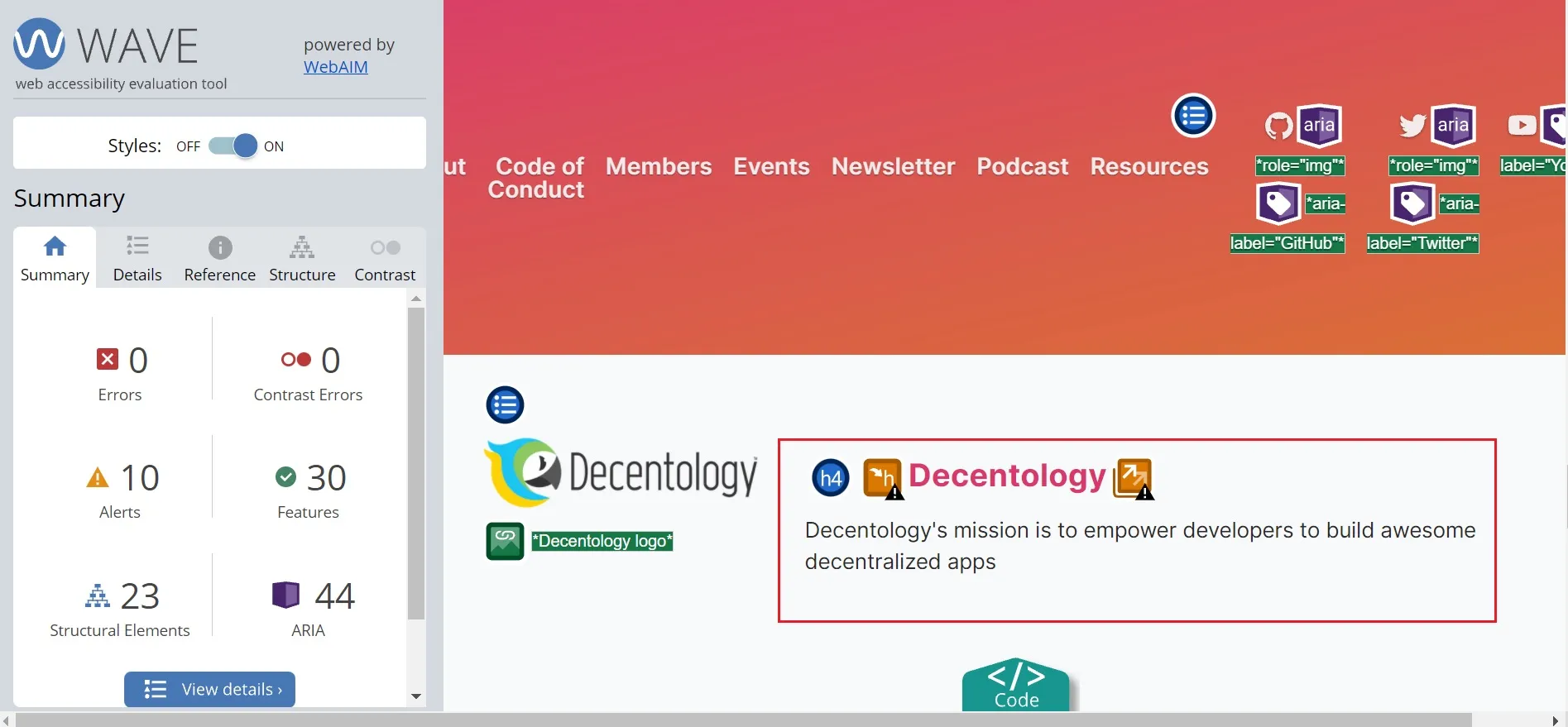Click the label="Twitter" annotation text
Viewport: 1568px width, 727px height.
1422,243
